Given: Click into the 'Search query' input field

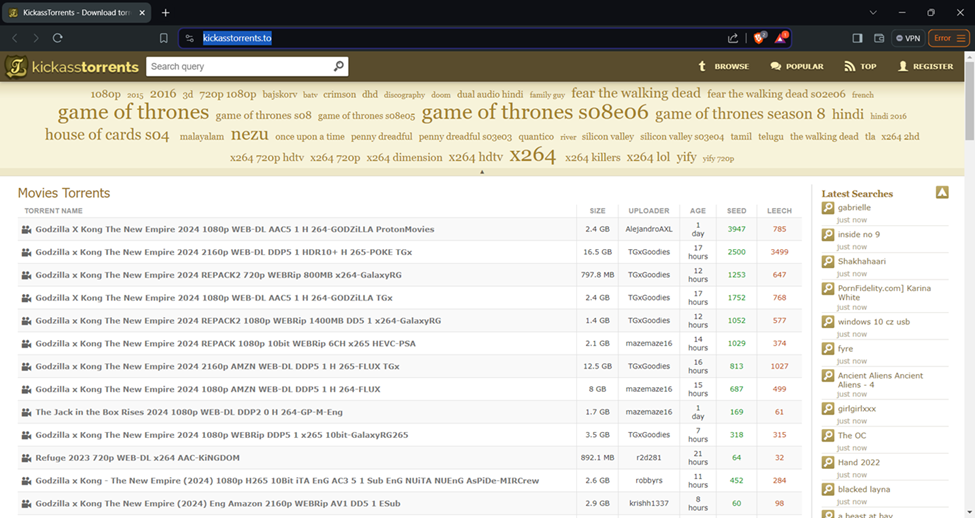Looking at the screenshot, I should [x=240, y=67].
